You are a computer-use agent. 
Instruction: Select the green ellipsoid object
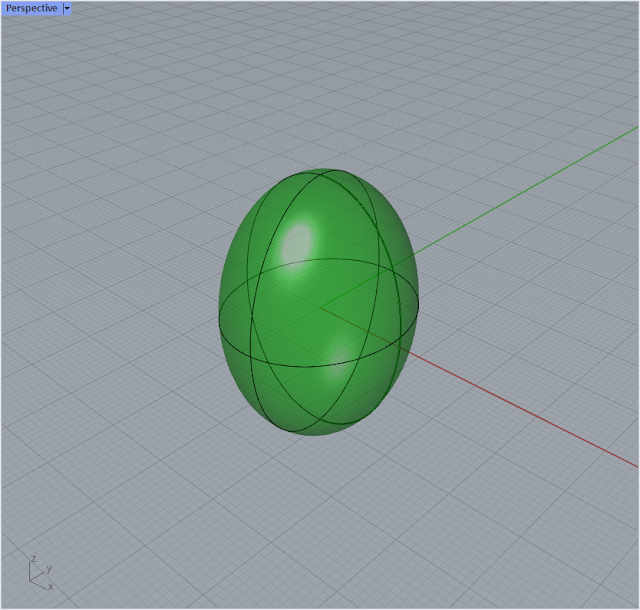coord(319,302)
